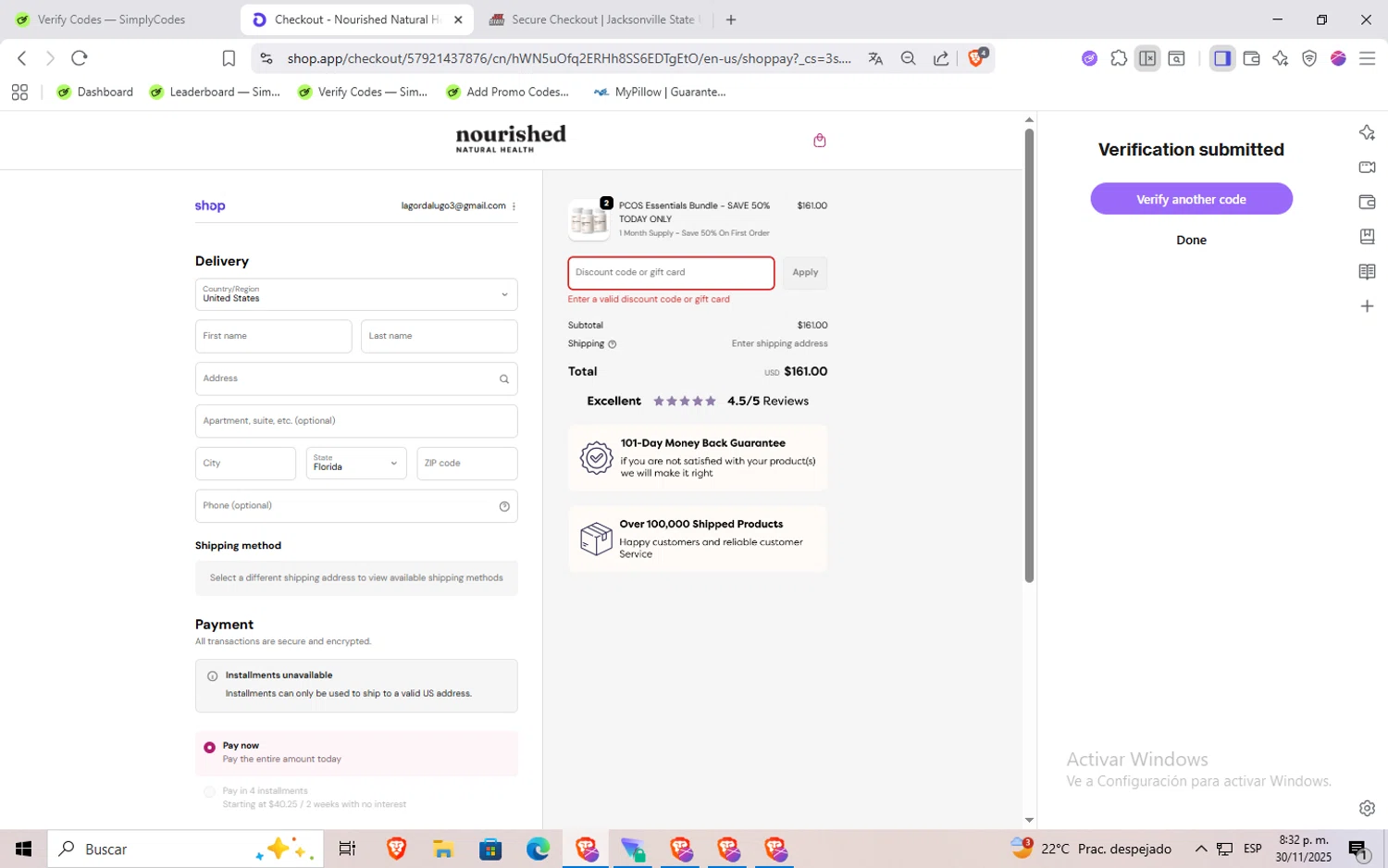Image resolution: width=1388 pixels, height=868 pixels.
Task: Open the account options menu beside email
Action: click(x=514, y=206)
